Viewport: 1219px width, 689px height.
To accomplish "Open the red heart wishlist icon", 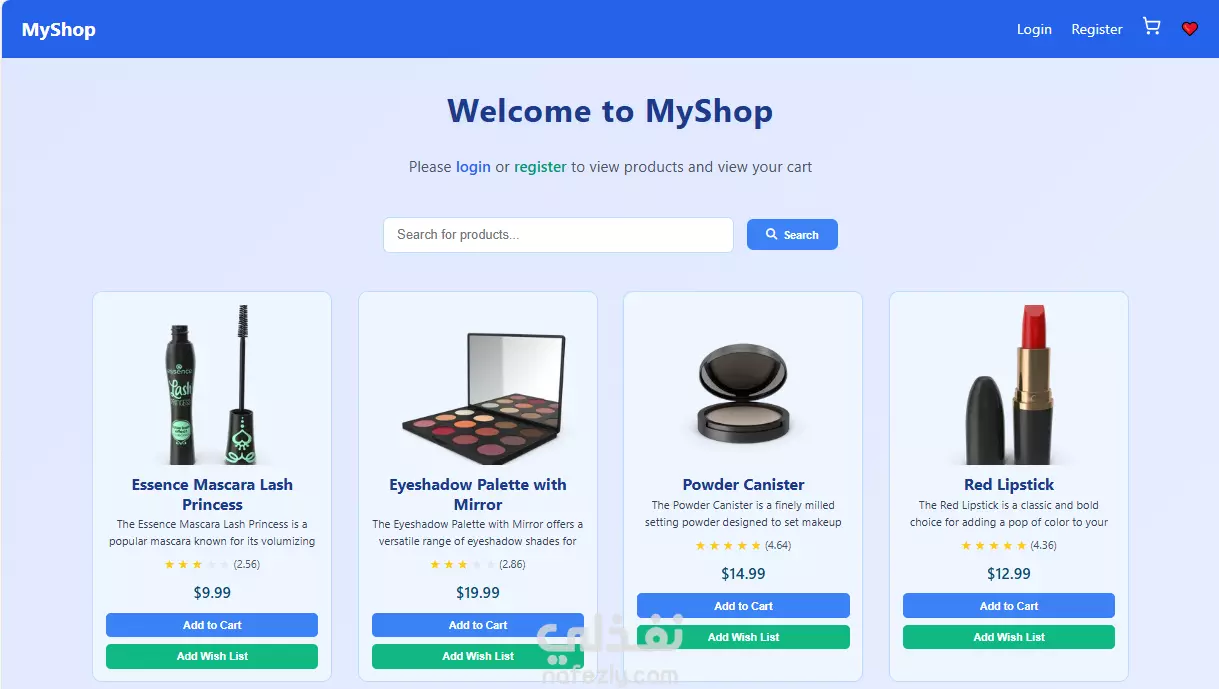I will point(1189,29).
